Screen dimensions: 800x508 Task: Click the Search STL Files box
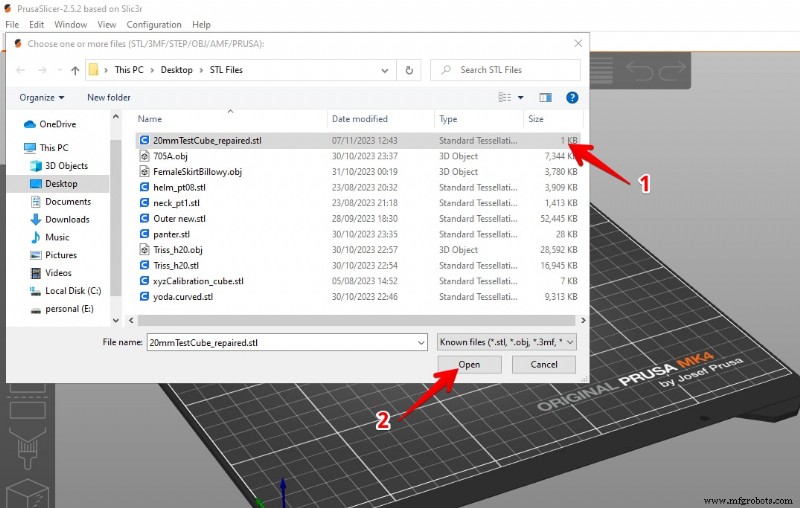pos(505,70)
